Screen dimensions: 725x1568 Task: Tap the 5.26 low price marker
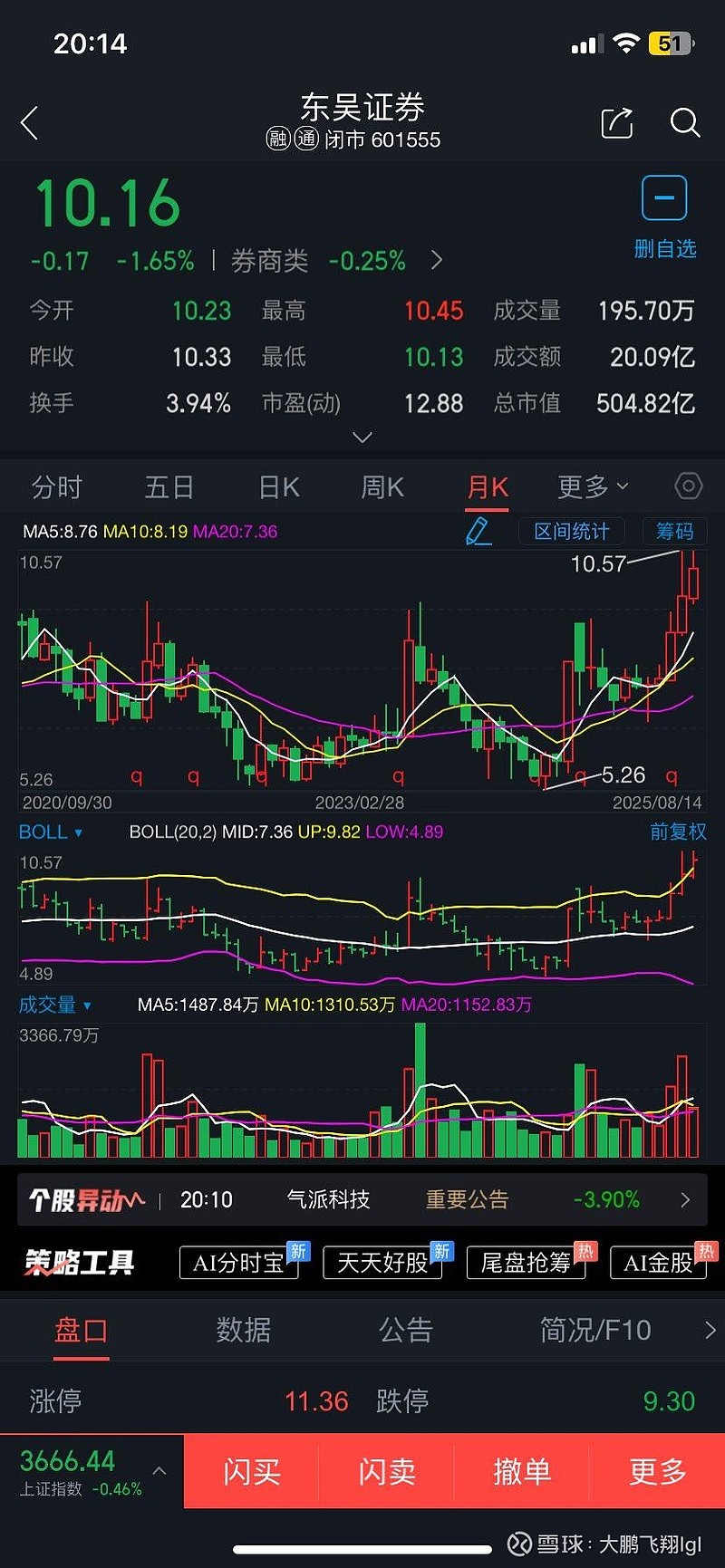point(623,775)
